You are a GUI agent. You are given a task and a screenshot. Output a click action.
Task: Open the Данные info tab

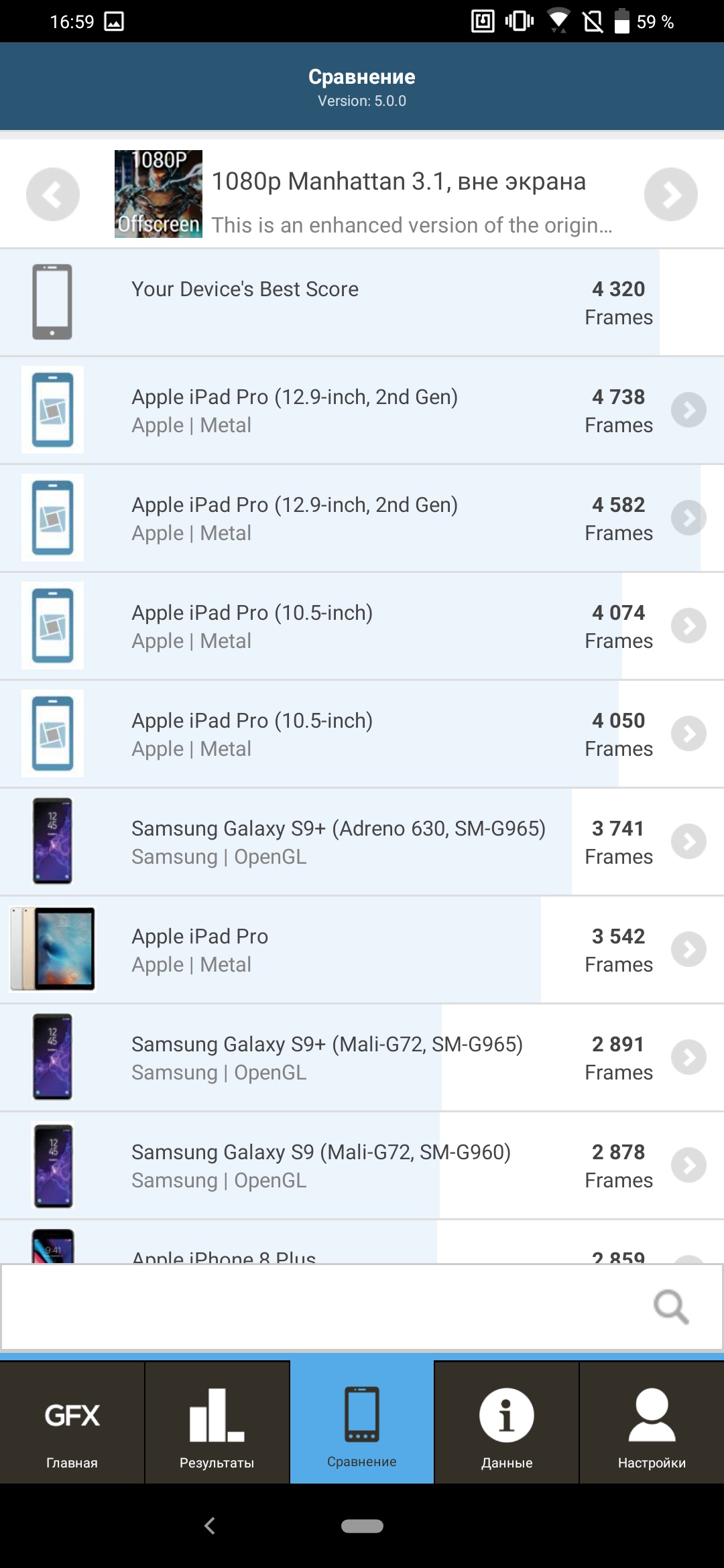pos(506,1423)
